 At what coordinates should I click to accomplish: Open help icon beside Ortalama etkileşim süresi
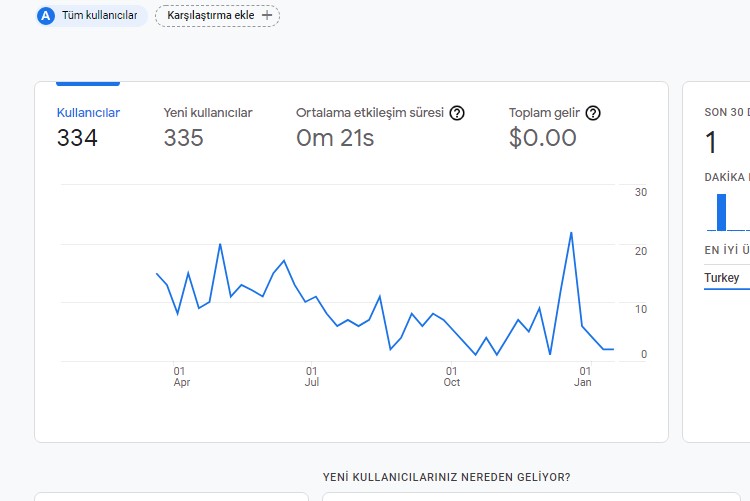click(457, 113)
